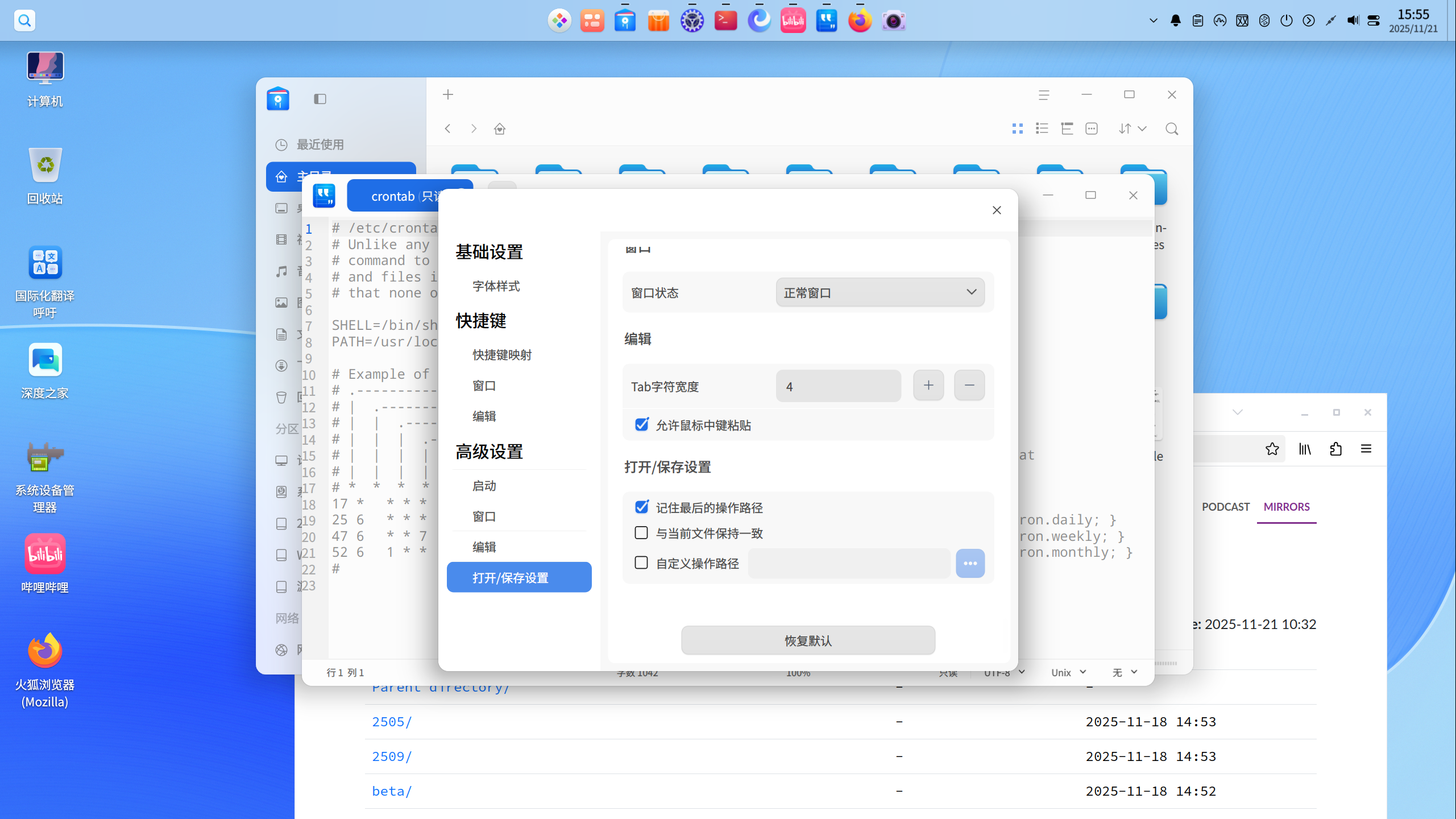Switch file manager to icon grid view
The width and height of the screenshot is (1456, 819).
[1018, 129]
